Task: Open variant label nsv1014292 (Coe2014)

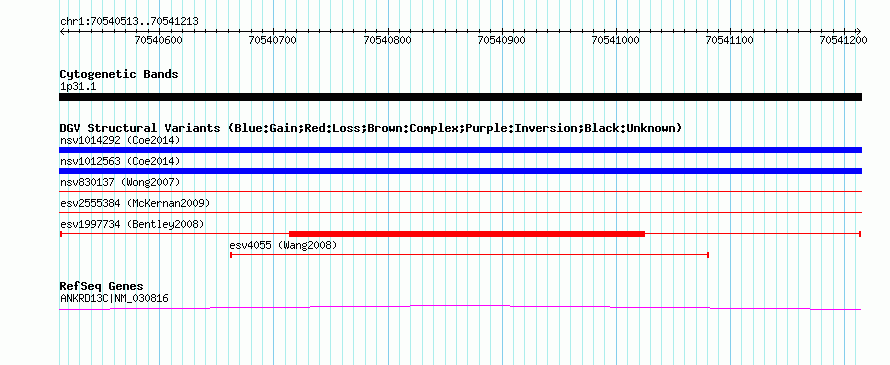Action: click(120, 140)
